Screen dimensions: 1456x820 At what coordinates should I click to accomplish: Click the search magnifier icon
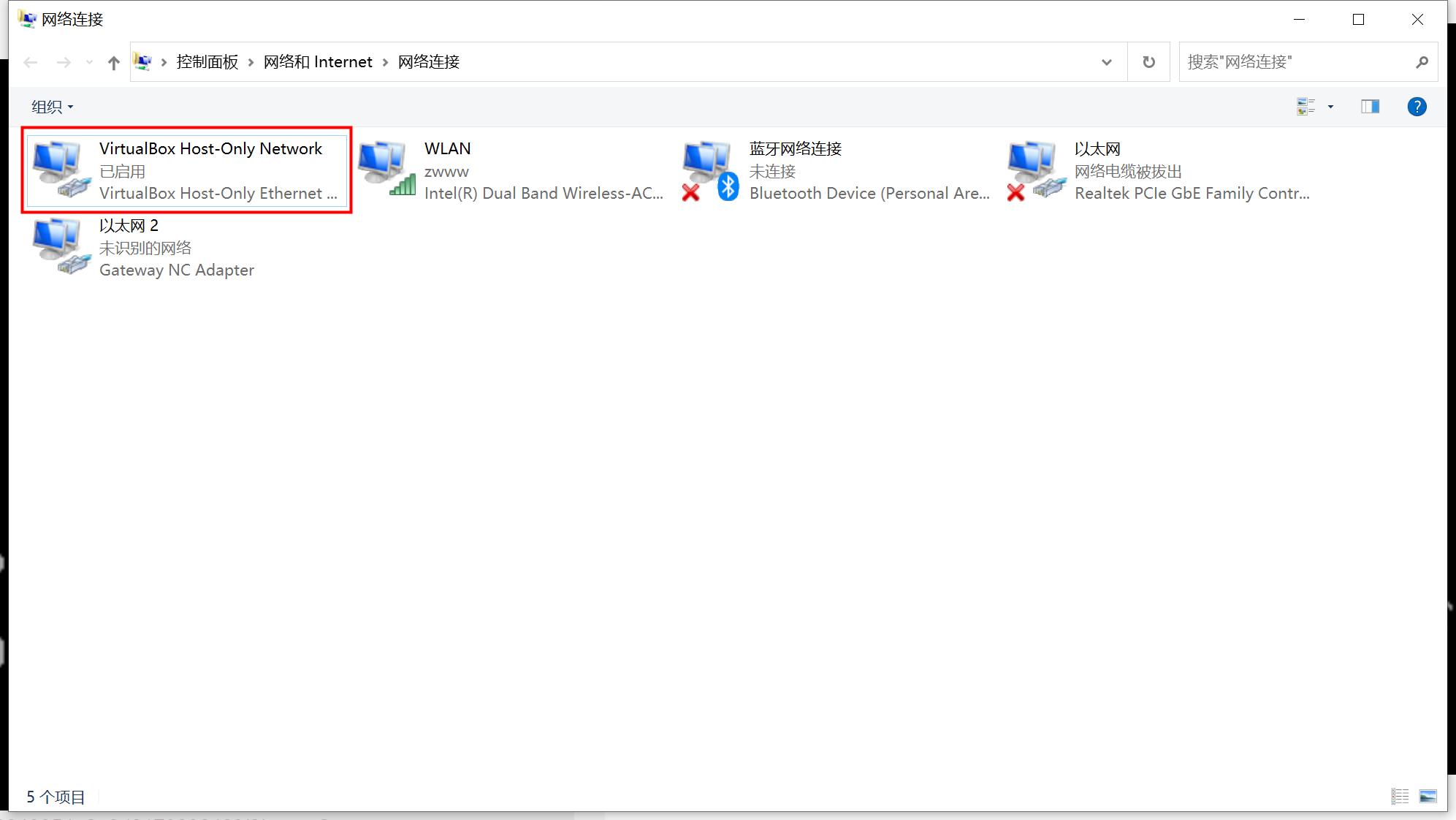point(1422,61)
